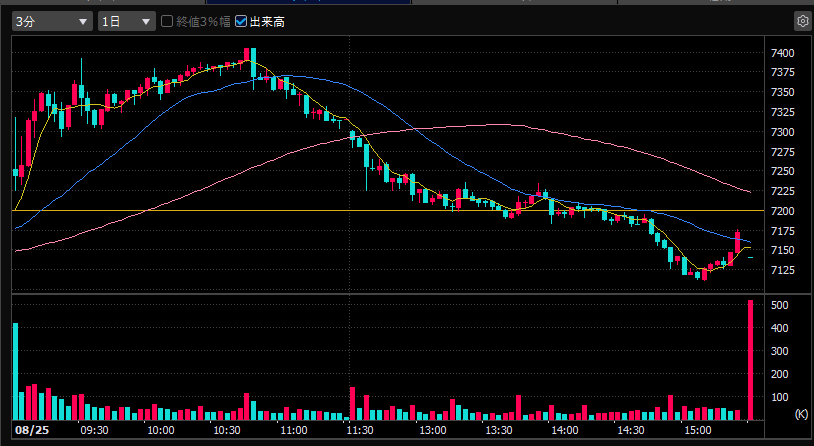Click the last red candlestick near 7175
The height and width of the screenshot is (446, 814).
737,241
